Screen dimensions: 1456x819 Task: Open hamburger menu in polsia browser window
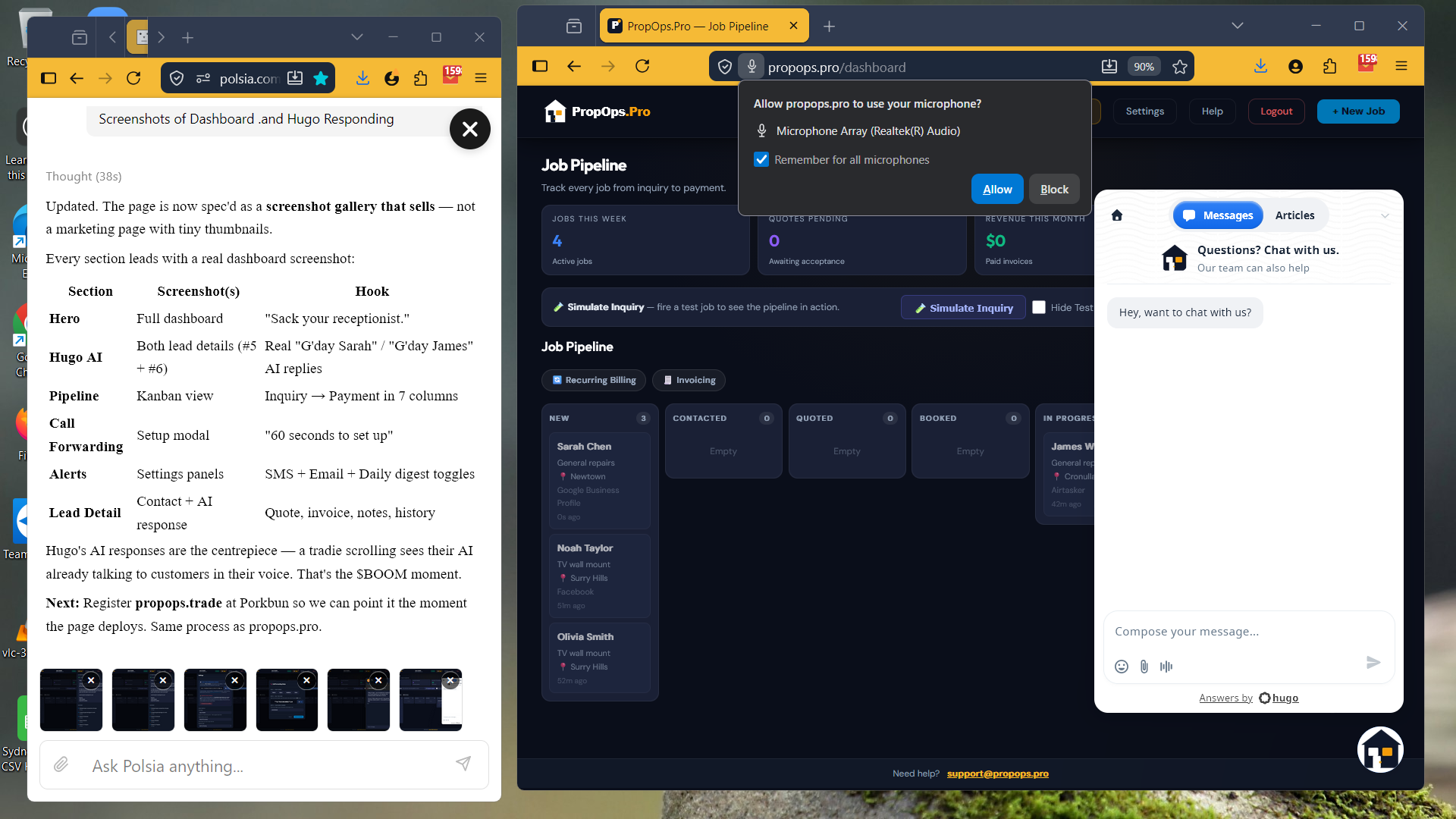481,78
